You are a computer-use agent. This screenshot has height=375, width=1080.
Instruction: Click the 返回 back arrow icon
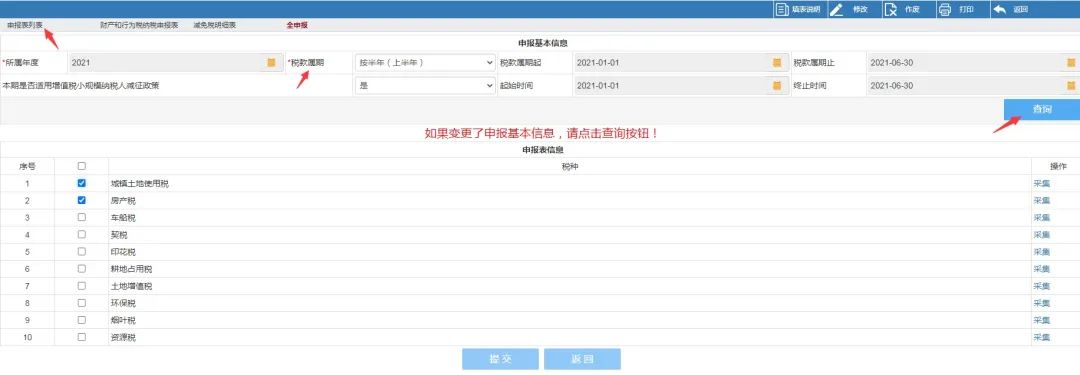pyautogui.click(x=999, y=10)
